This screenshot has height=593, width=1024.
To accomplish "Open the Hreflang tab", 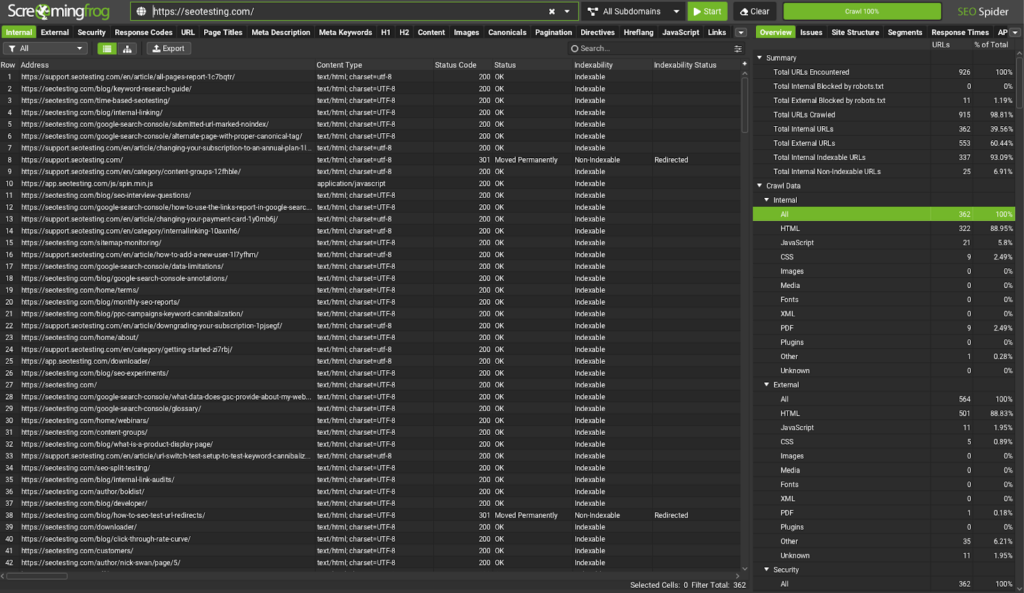I will [x=638, y=32].
